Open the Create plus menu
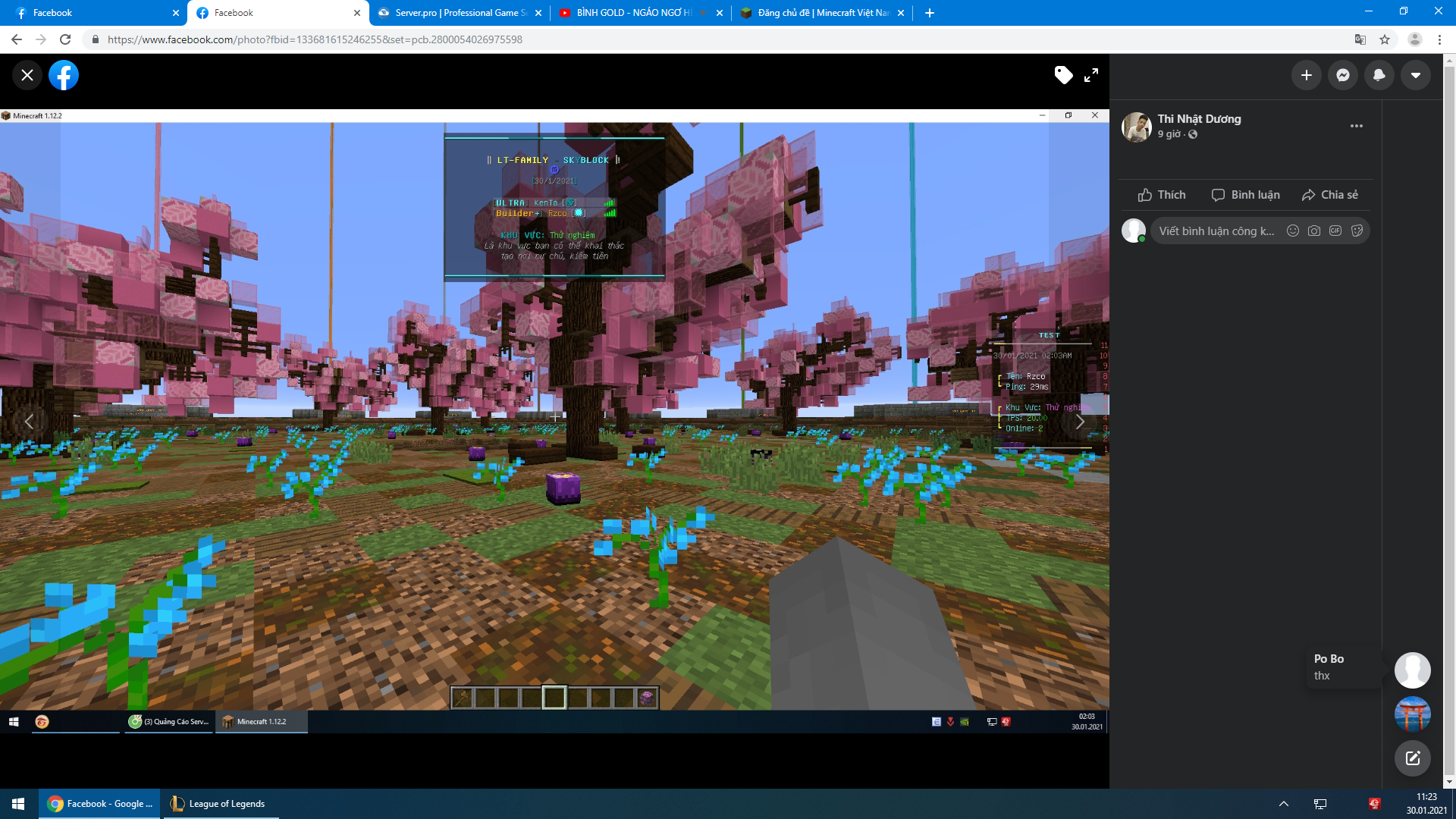The image size is (1456, 819). [x=1306, y=75]
